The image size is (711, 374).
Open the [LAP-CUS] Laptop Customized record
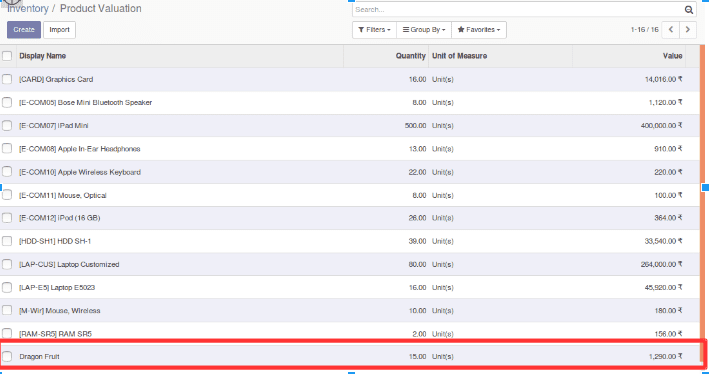[69, 264]
